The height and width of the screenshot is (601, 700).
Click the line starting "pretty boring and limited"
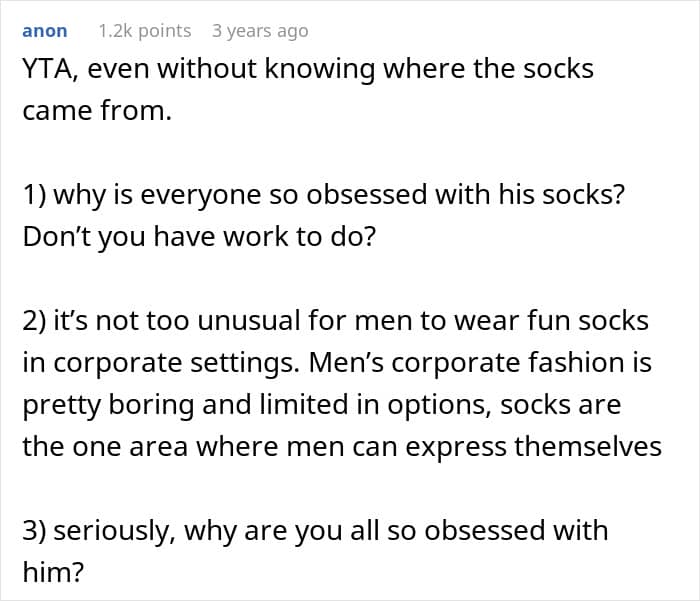tap(321, 405)
